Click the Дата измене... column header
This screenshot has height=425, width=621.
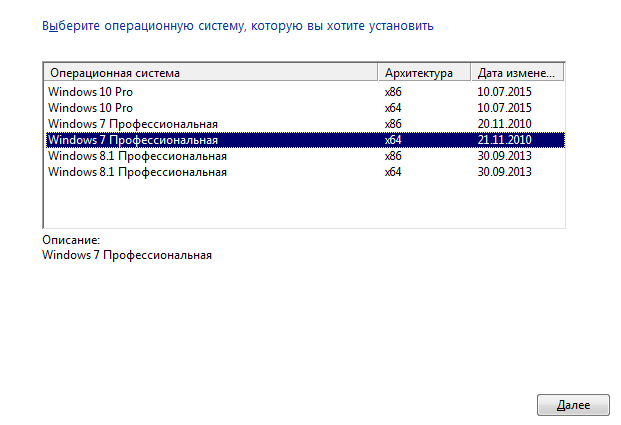tap(517, 72)
